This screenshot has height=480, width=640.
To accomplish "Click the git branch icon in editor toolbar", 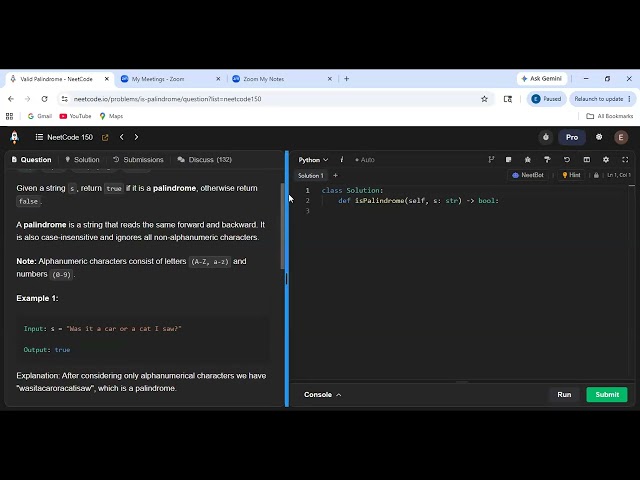I will pos(491,160).
